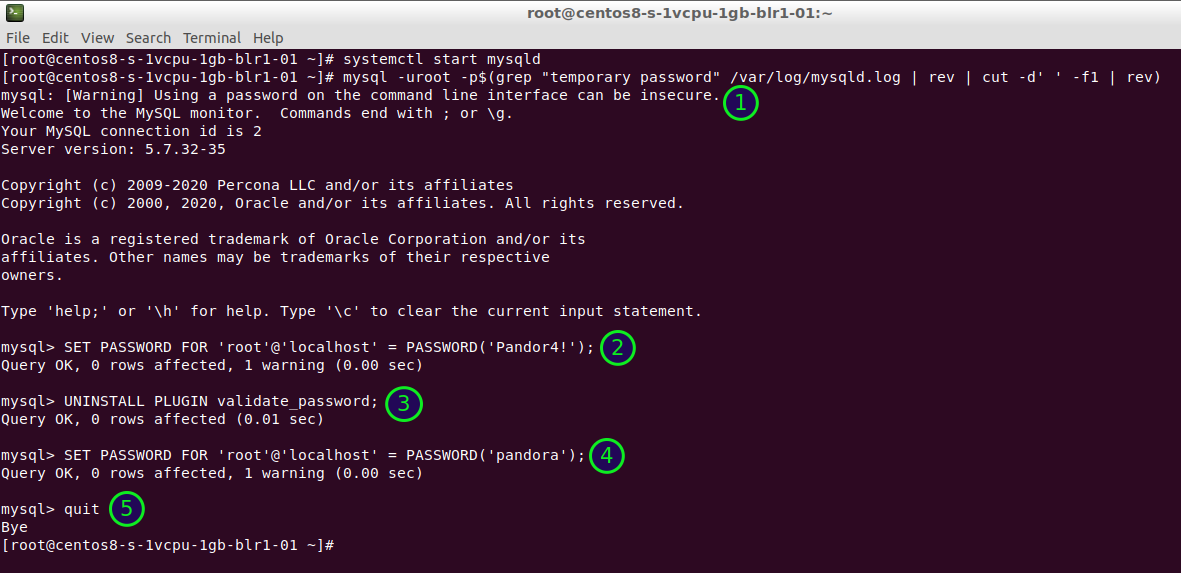The image size is (1181, 573).
Task: Click the UNINSTALL PLUGIN validate_password command
Action: coord(221,401)
